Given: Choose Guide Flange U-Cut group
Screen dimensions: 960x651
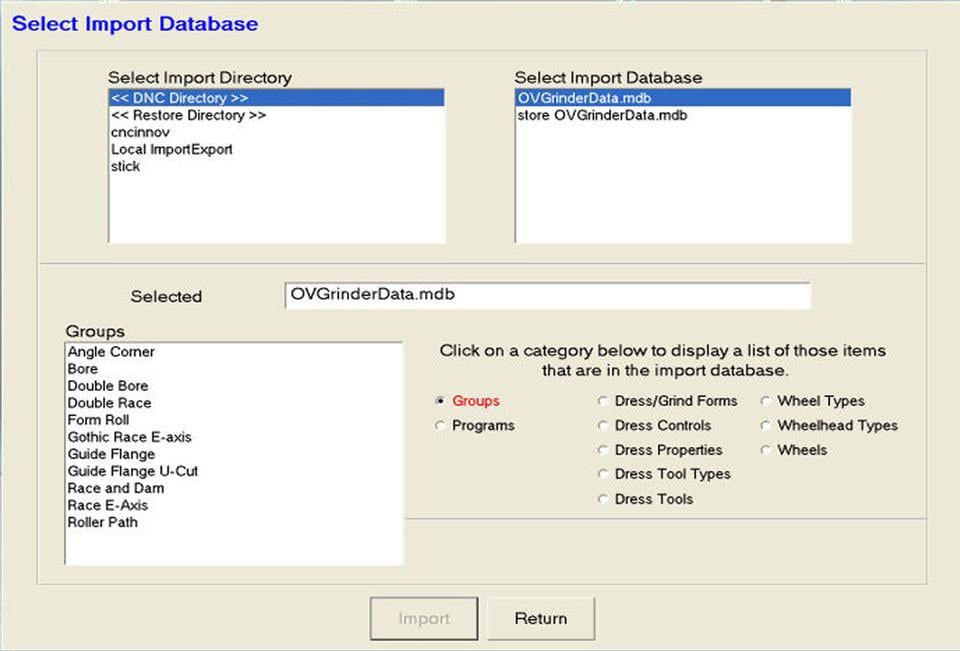Looking at the screenshot, I should 133,471.
